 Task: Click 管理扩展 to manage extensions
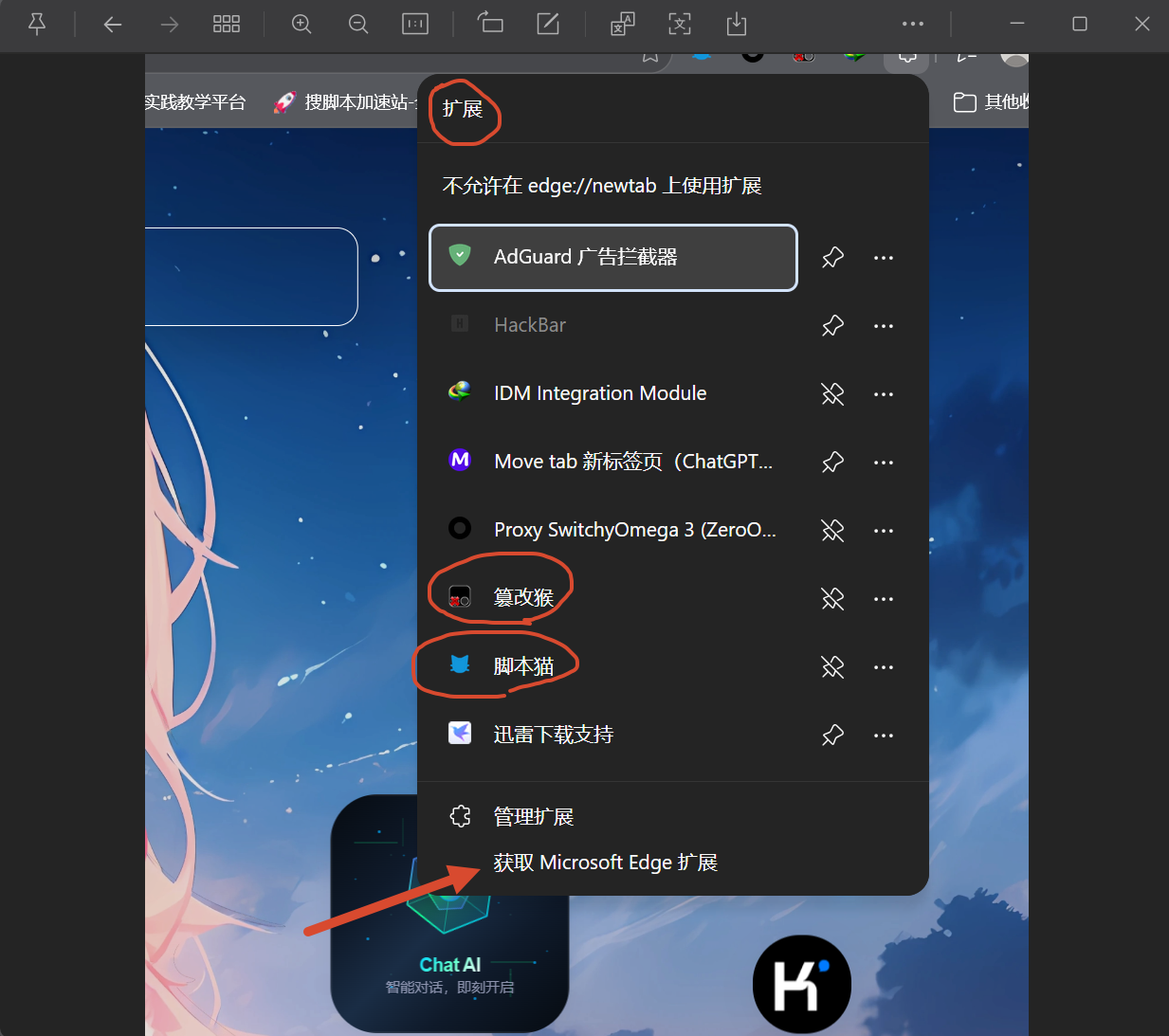[x=534, y=817]
